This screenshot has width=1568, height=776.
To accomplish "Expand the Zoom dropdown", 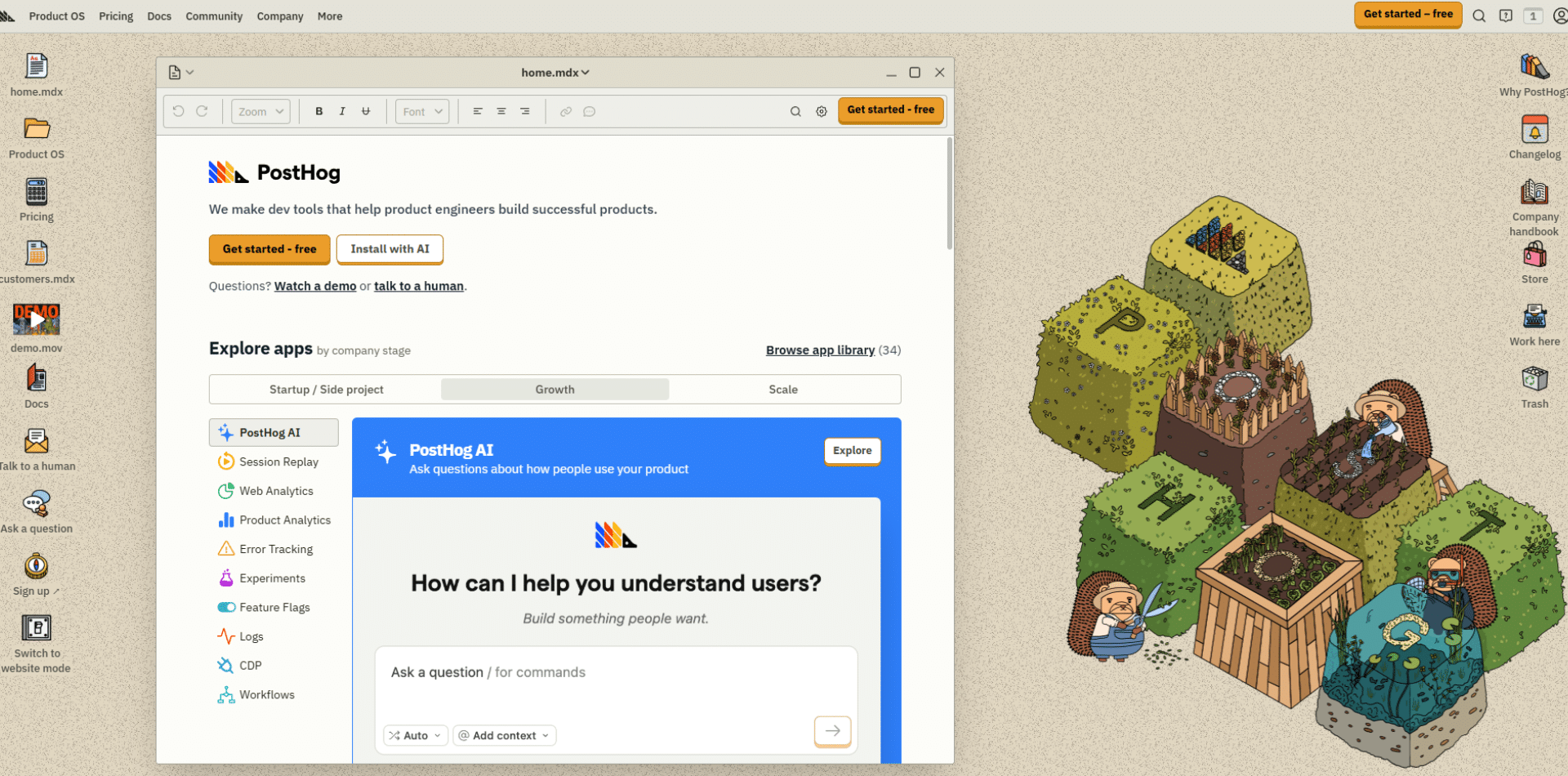I will [261, 112].
